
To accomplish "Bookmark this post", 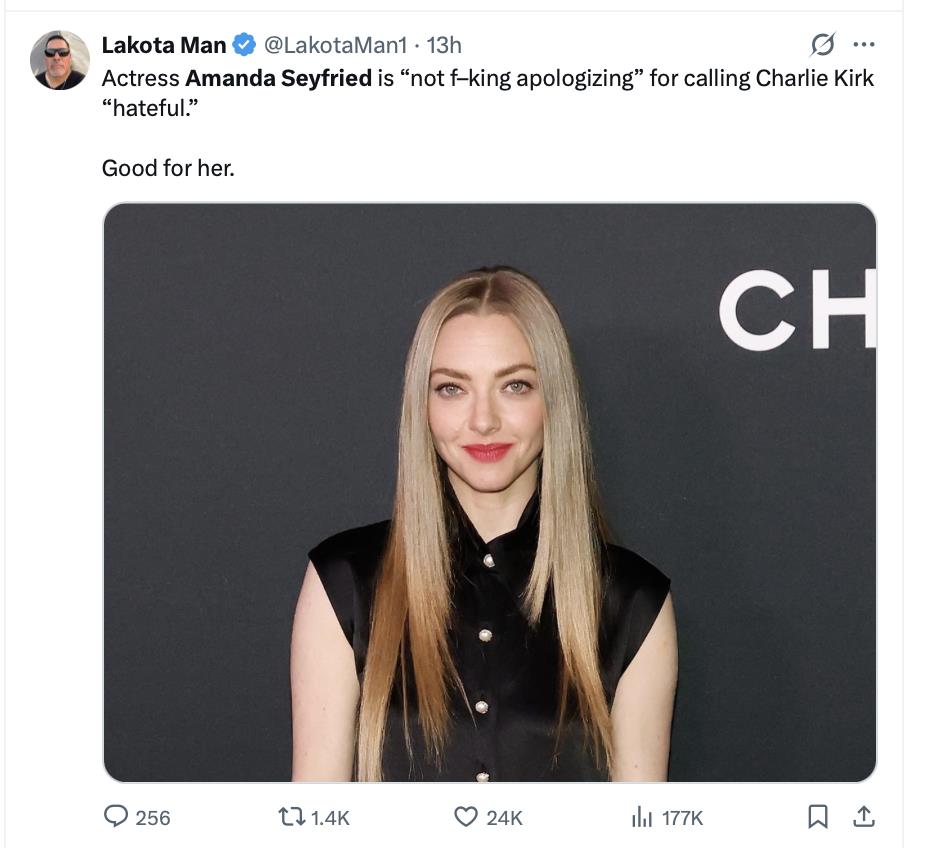I will point(817,817).
